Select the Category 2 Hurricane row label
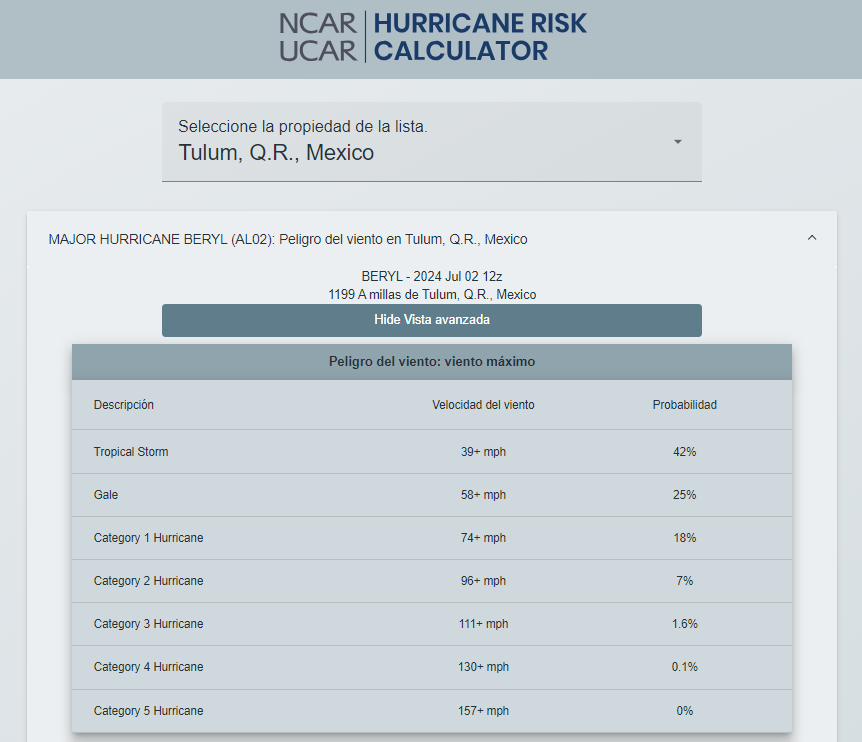 (x=148, y=581)
